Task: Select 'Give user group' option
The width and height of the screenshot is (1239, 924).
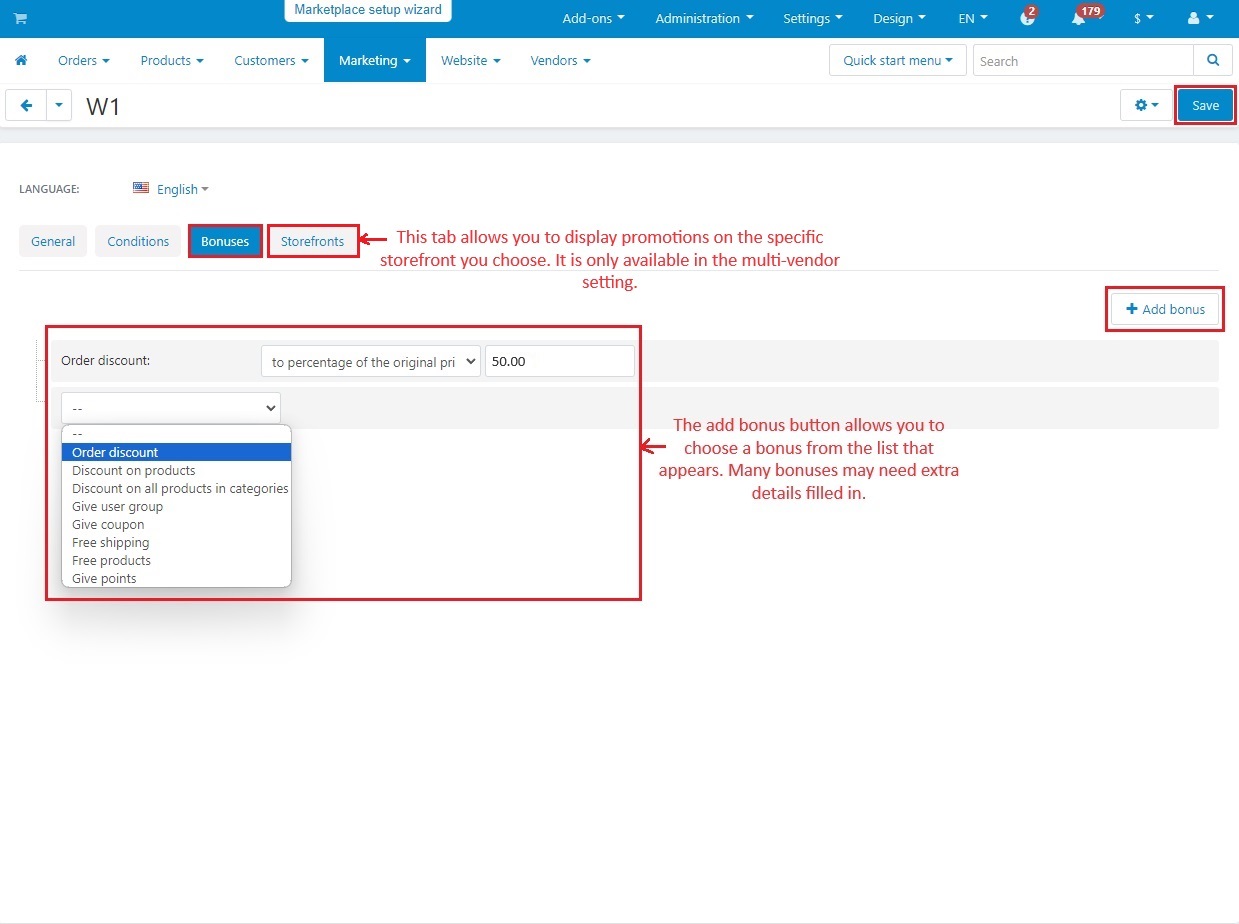Action: tap(176, 506)
